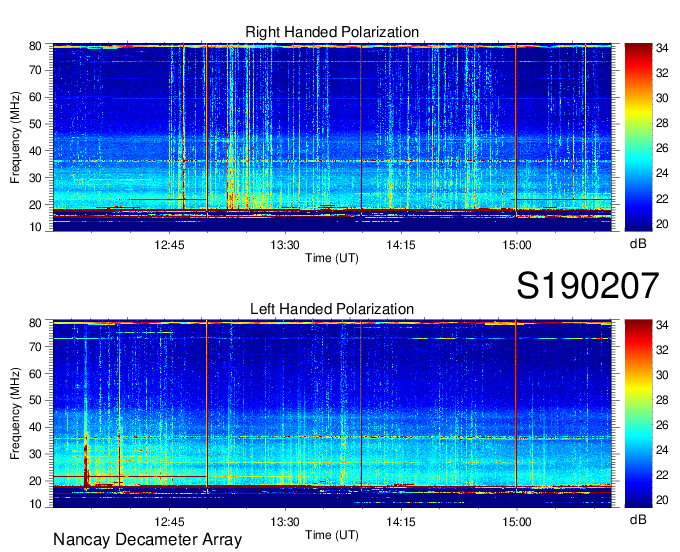Screen dimensions: 680x552
Task: Click inside the right-handed polarization spectrogram
Action: click(x=332, y=137)
